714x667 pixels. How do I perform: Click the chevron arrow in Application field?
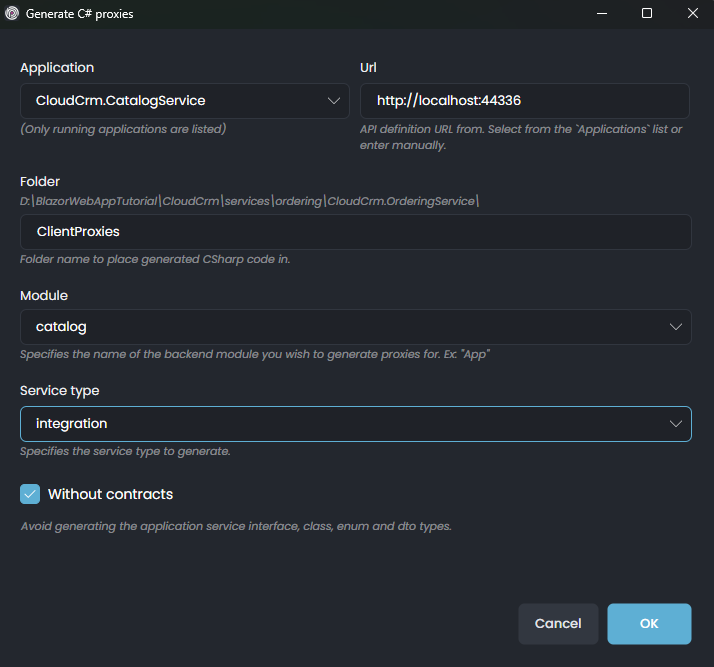334,100
